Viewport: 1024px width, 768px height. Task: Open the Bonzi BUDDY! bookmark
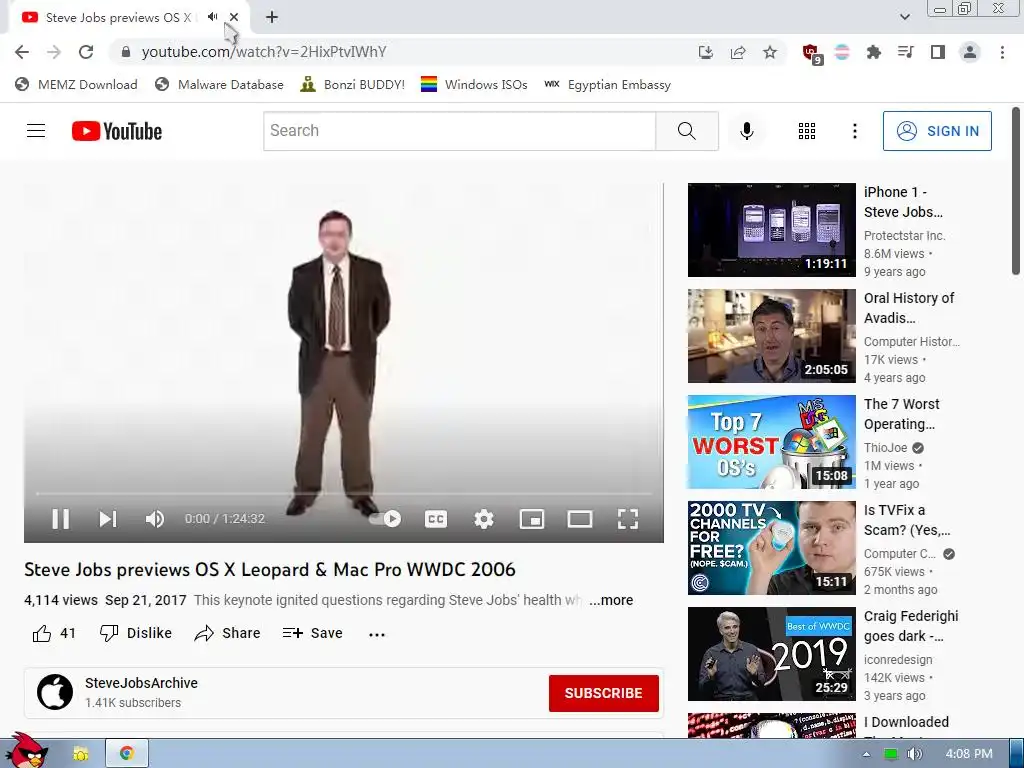[353, 84]
